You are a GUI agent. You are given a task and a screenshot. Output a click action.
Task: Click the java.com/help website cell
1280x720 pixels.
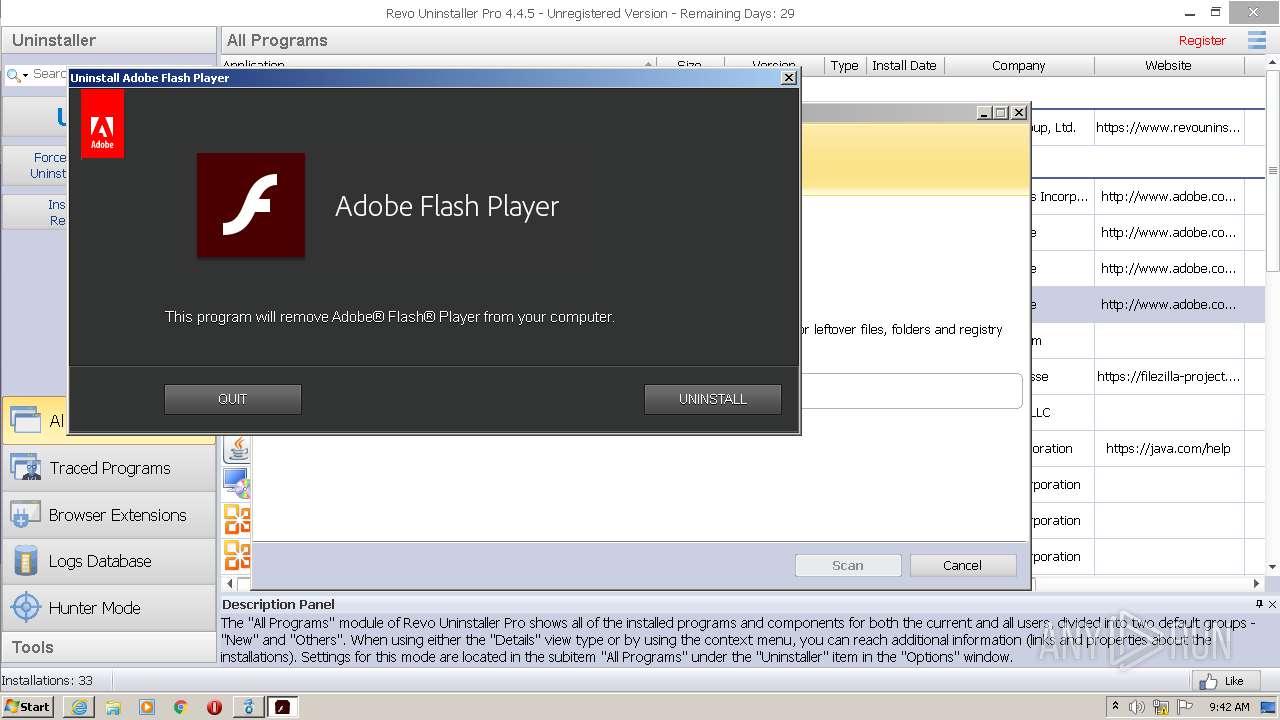click(x=1168, y=449)
